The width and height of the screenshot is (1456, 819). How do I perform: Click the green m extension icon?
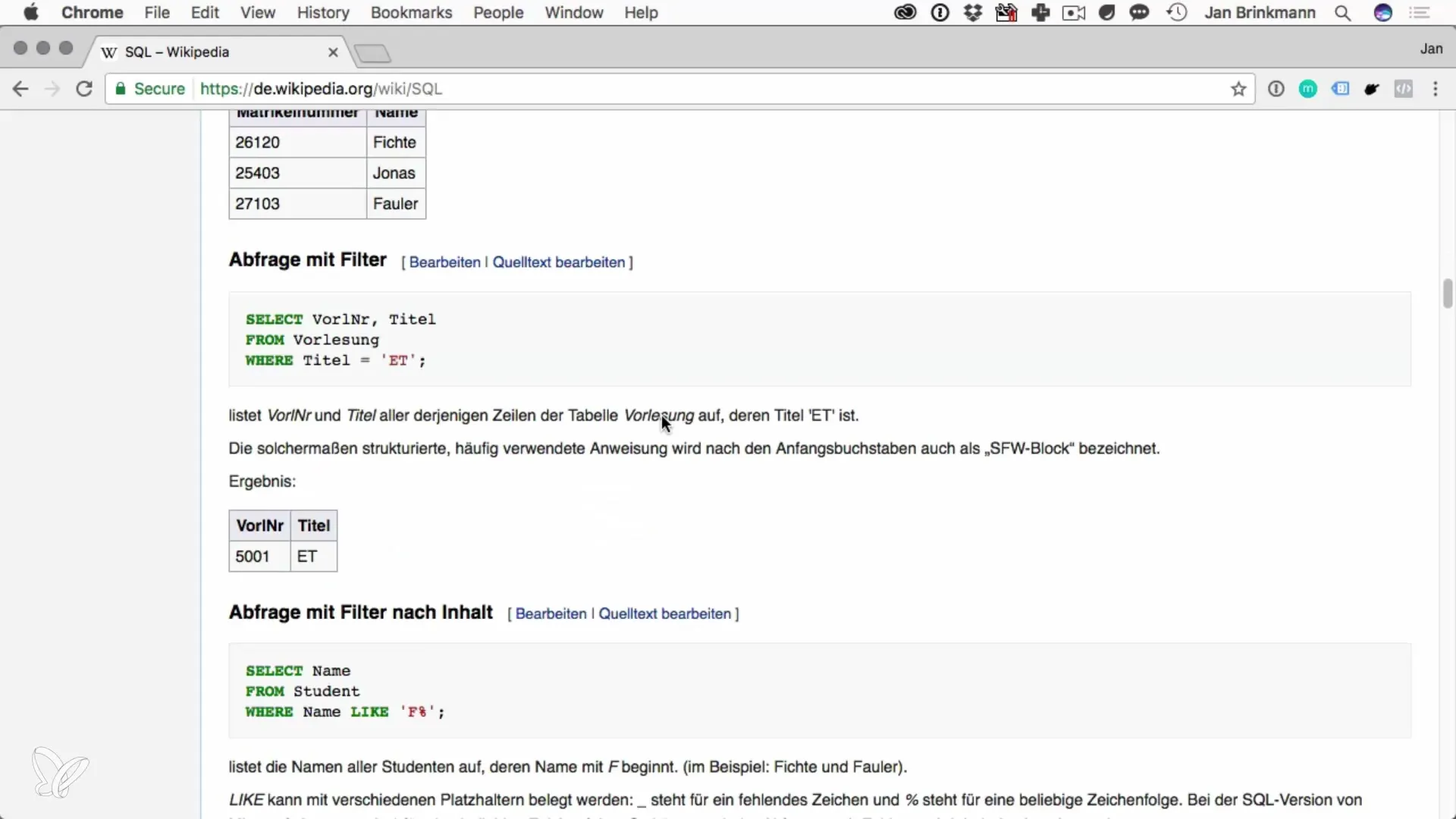click(1307, 89)
